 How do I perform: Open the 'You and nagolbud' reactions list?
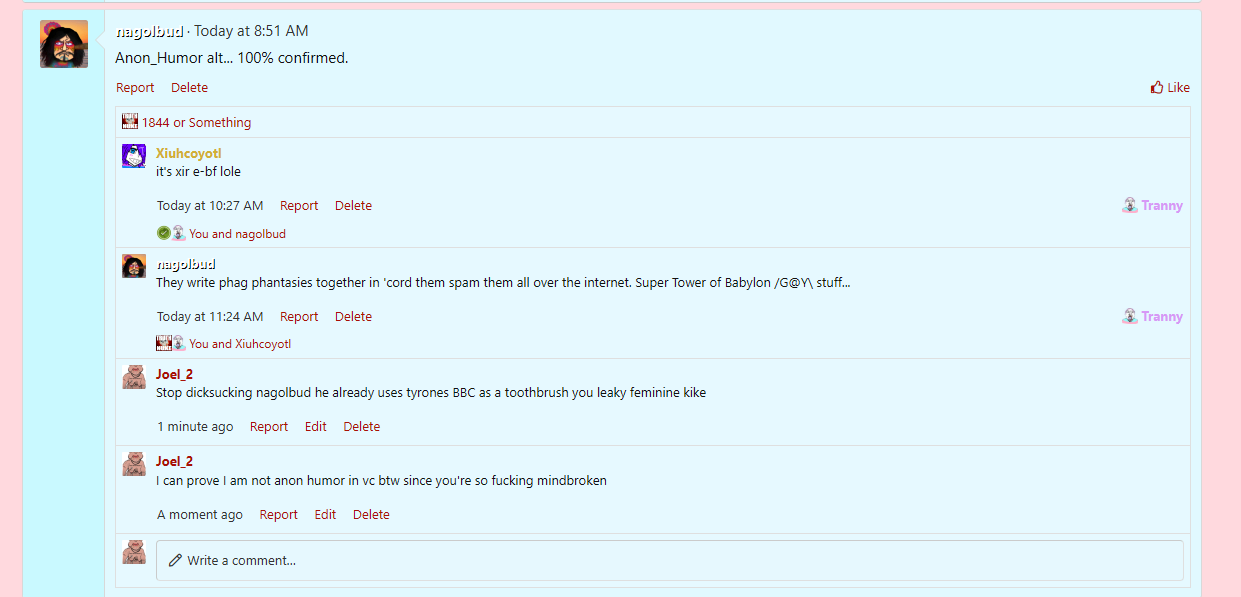(237, 233)
